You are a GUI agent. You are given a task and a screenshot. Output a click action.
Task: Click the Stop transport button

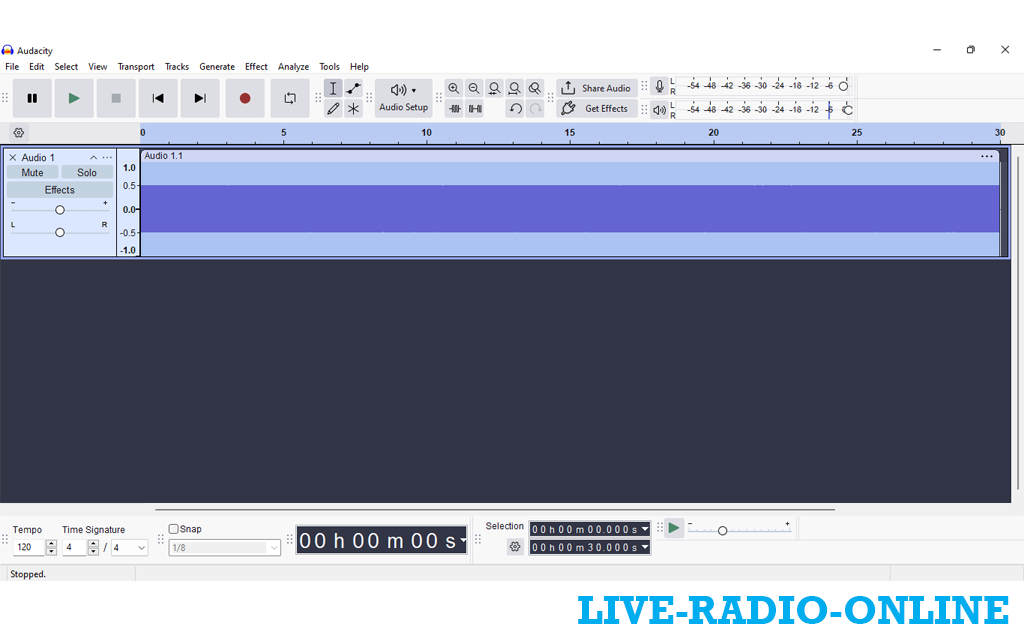tap(116, 98)
